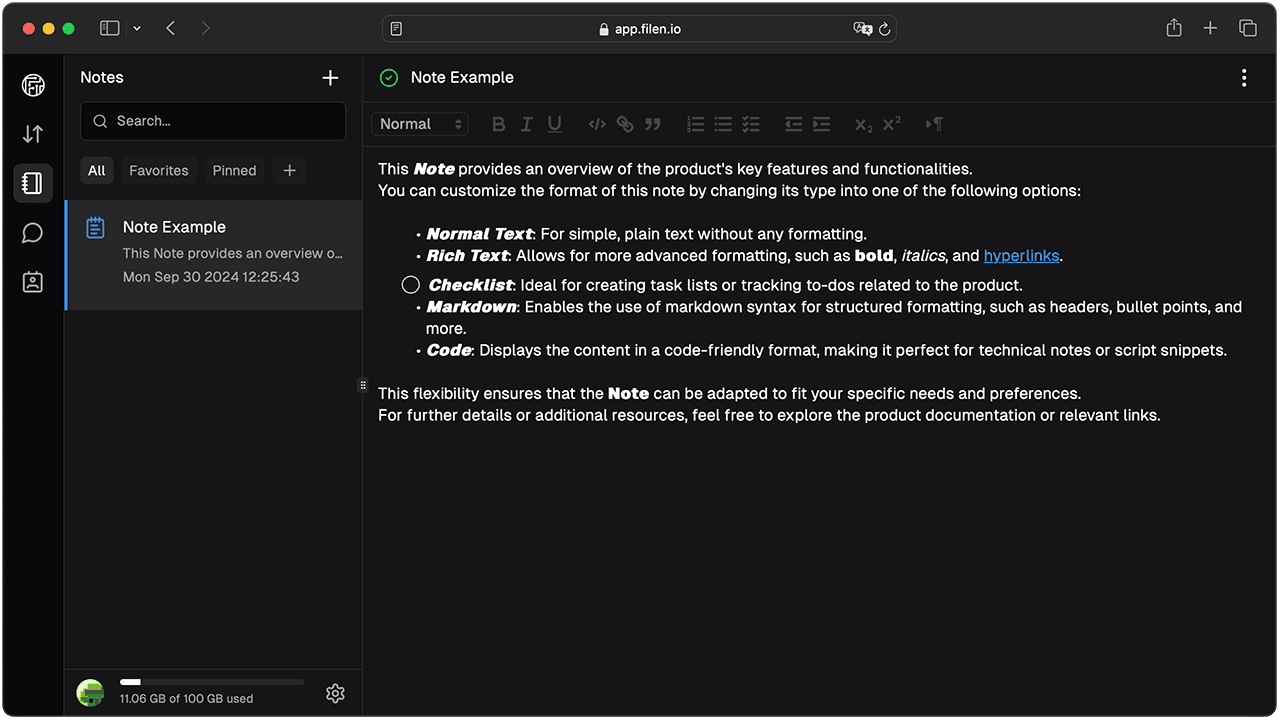The width and height of the screenshot is (1280, 720).
Task: Open the note options three-dot menu
Action: [1244, 77]
